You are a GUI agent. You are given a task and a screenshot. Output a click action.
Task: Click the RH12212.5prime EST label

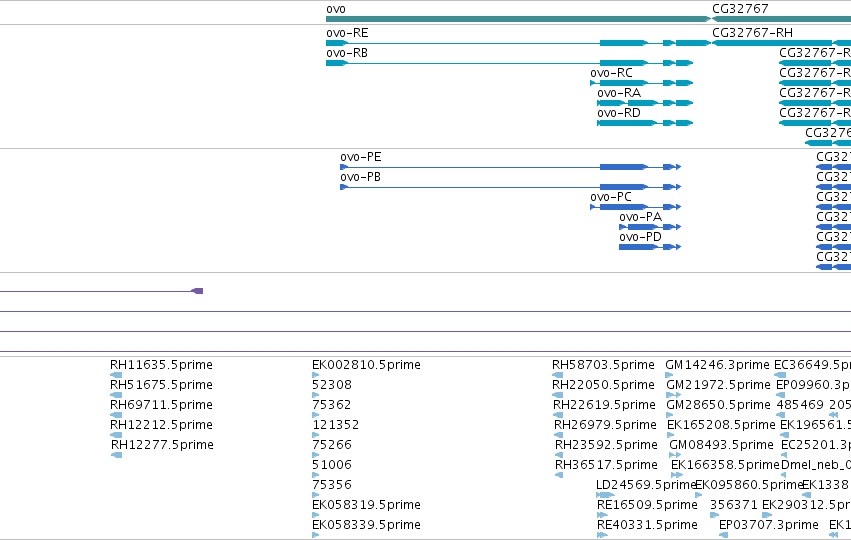tap(161, 425)
